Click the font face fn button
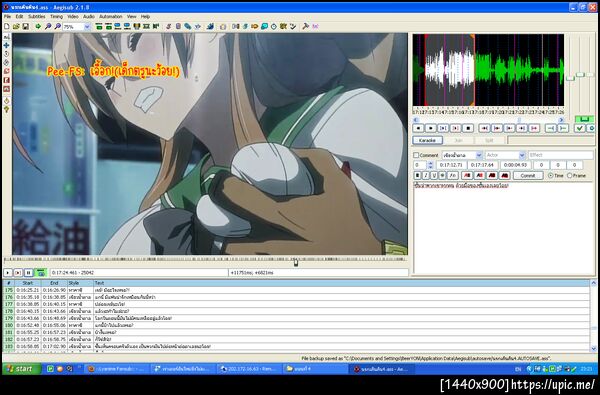This screenshot has width=600, height=395. pyautogui.click(x=453, y=175)
